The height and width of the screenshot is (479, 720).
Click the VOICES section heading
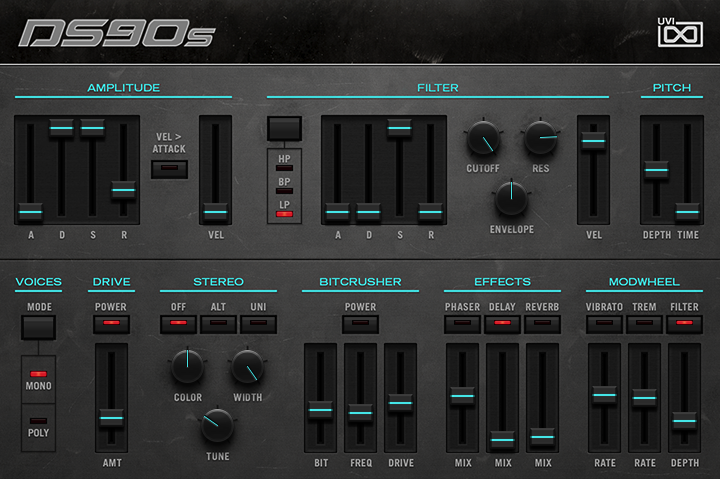click(x=39, y=282)
